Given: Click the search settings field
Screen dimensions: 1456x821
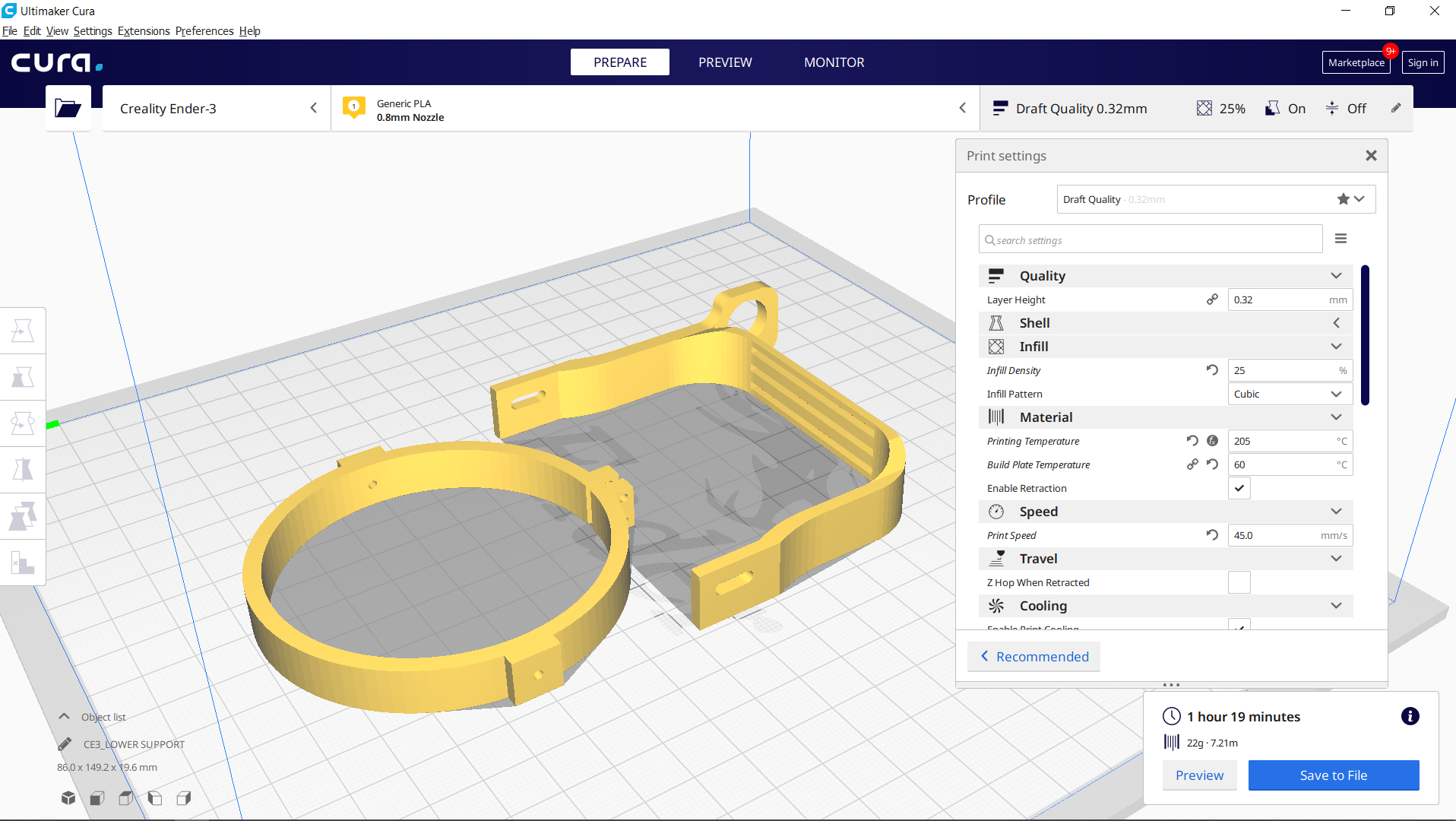Looking at the screenshot, I should pyautogui.click(x=1151, y=239).
